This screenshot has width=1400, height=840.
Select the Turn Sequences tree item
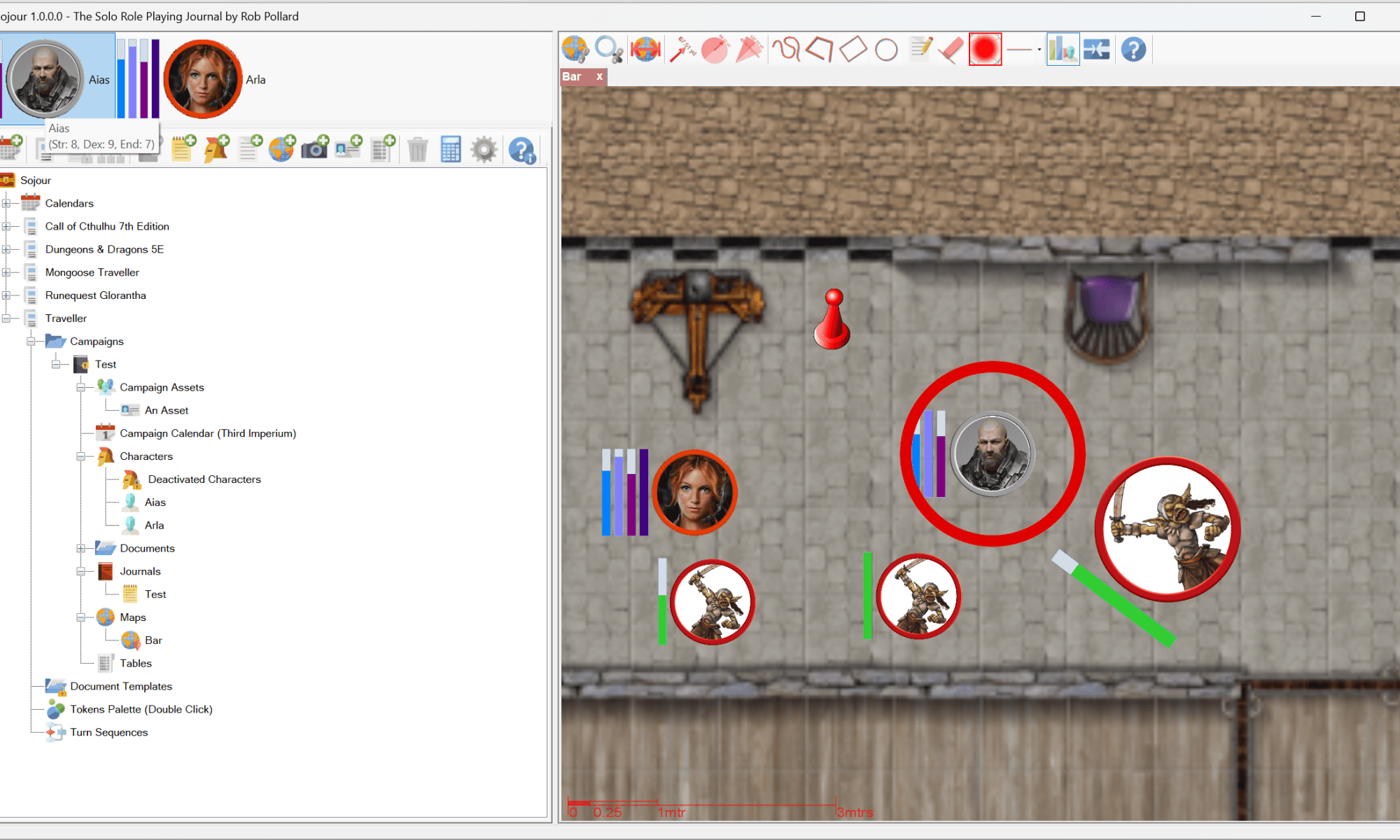coord(108,732)
